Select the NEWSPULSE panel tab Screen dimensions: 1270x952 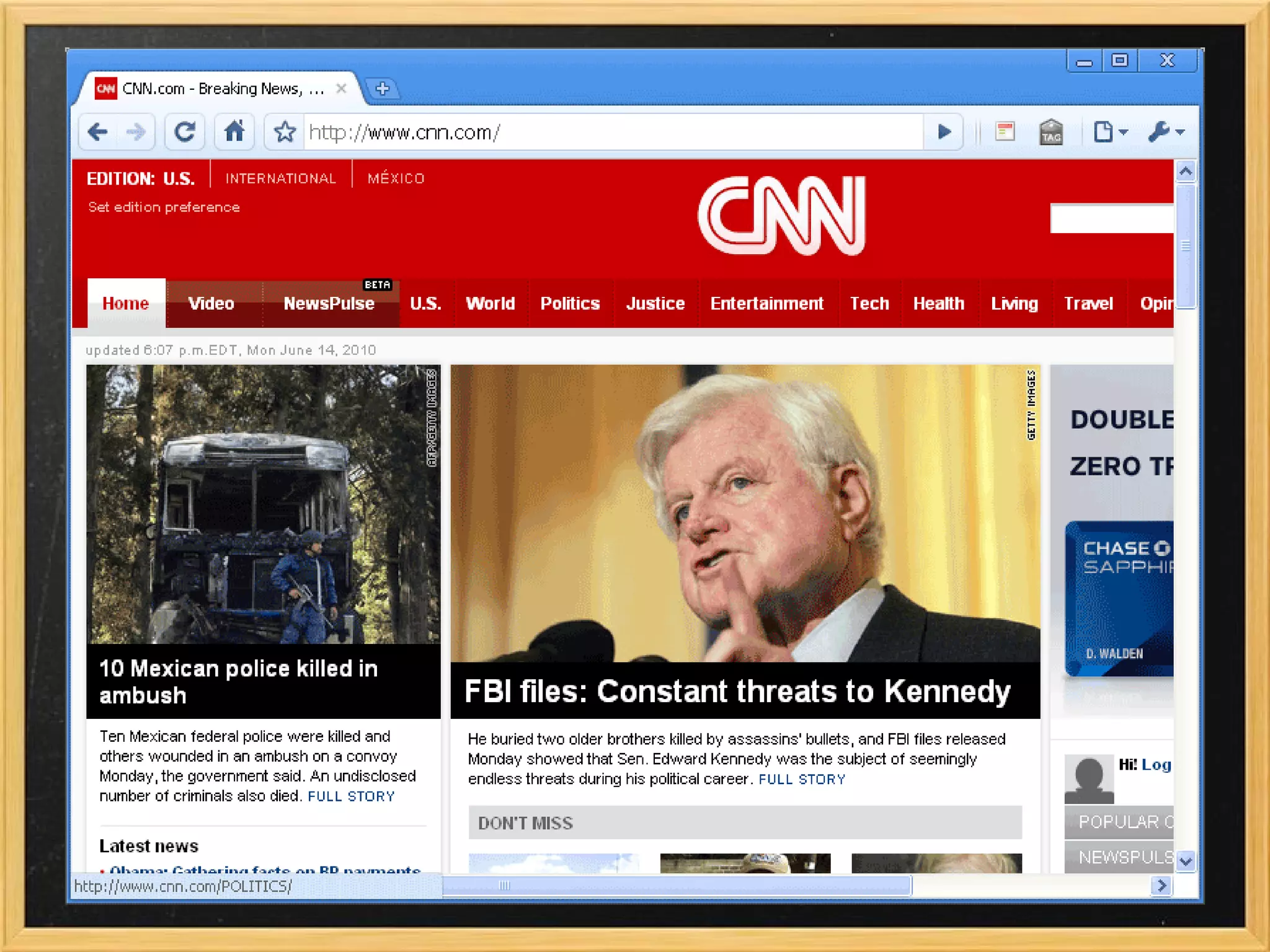(x=1119, y=857)
